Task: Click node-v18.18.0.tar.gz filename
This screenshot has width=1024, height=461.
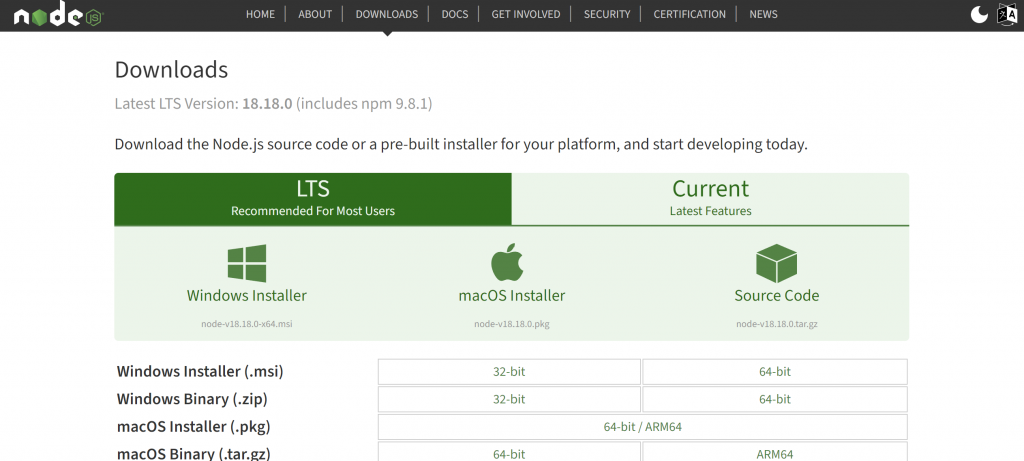Action: [776, 324]
